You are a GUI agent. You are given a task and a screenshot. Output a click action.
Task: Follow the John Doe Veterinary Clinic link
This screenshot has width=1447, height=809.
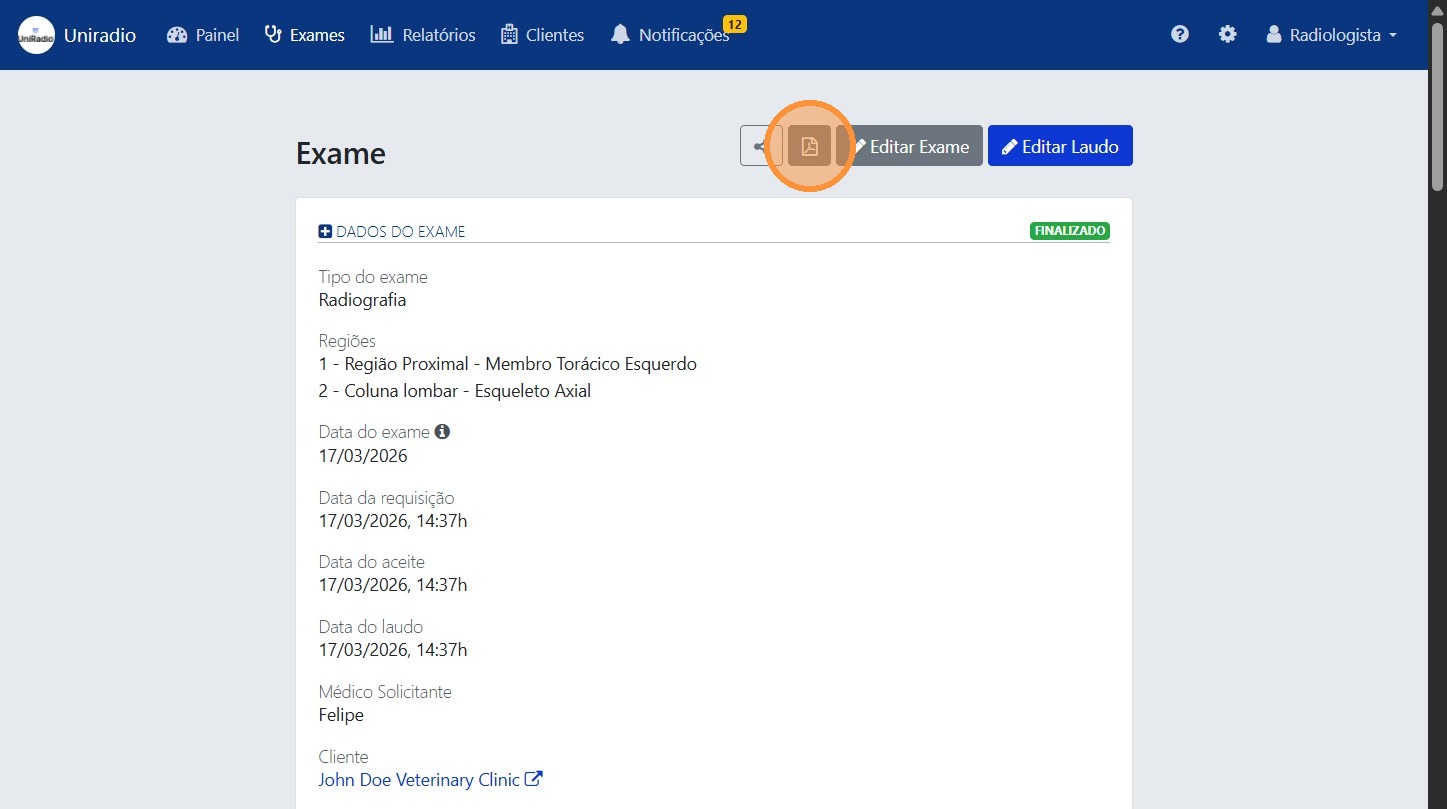pos(419,779)
